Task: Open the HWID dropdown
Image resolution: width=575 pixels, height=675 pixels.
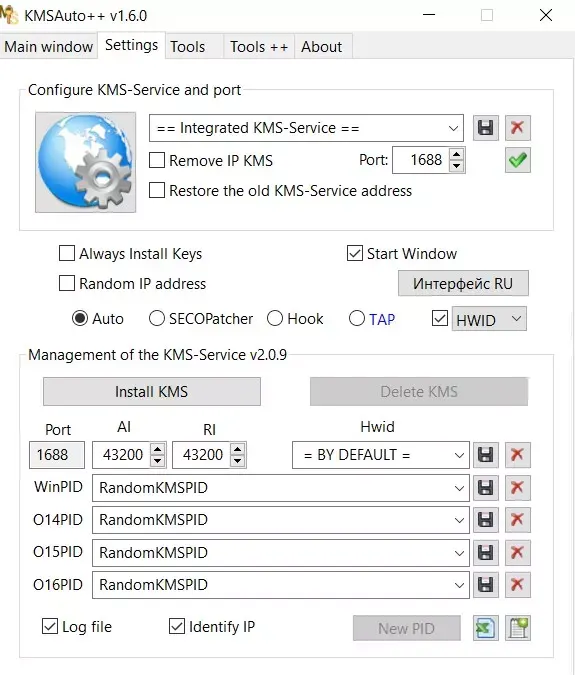Action: coord(489,319)
